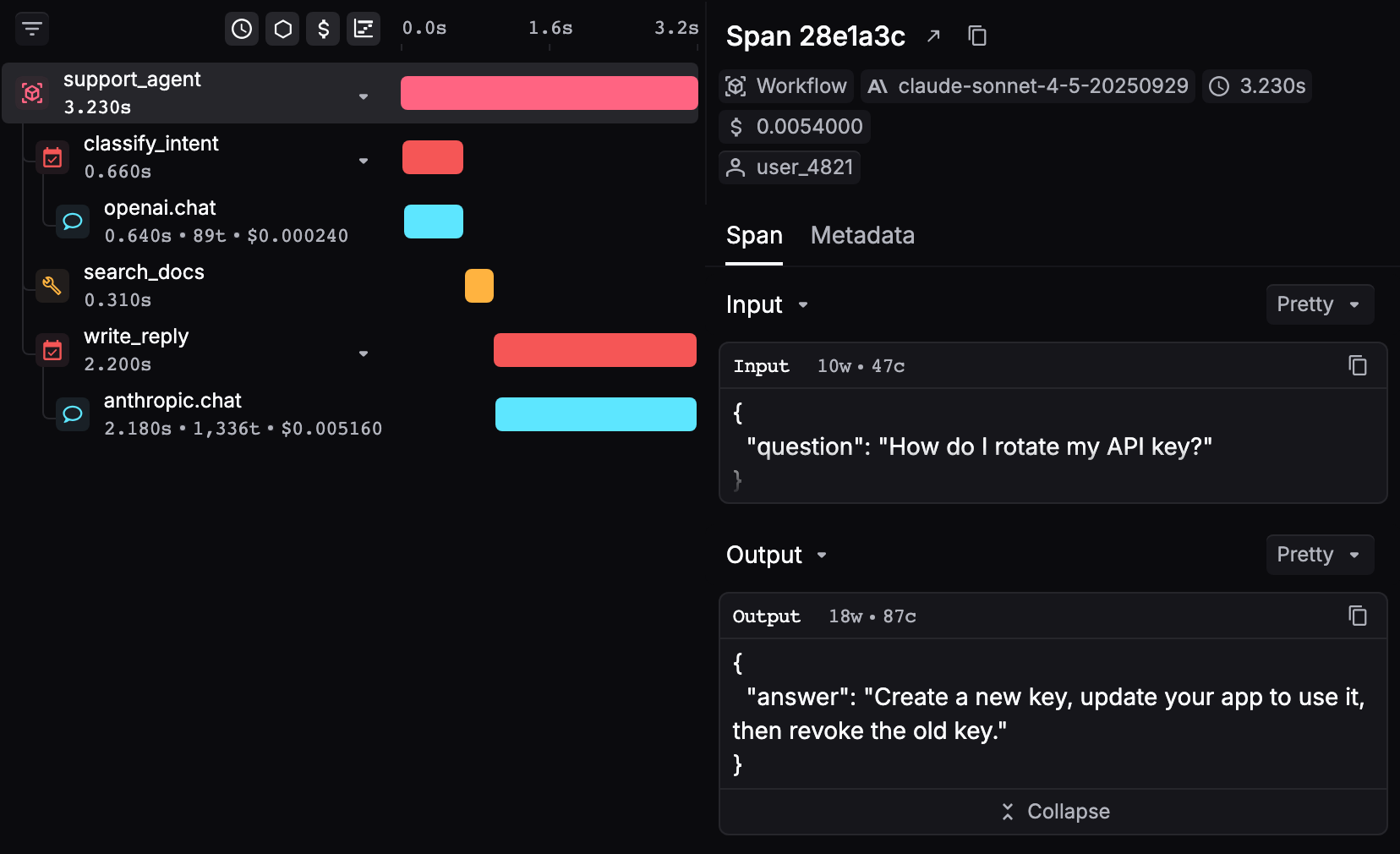The width and height of the screenshot is (1400, 854).
Task: Click the dollar icon beside 0.0054000
Action: tap(736, 127)
